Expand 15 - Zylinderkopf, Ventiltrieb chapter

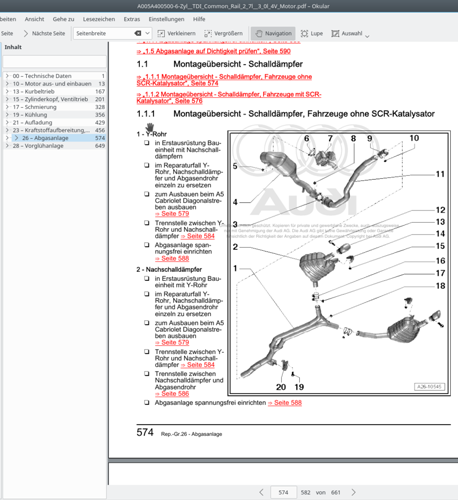pos(7,99)
